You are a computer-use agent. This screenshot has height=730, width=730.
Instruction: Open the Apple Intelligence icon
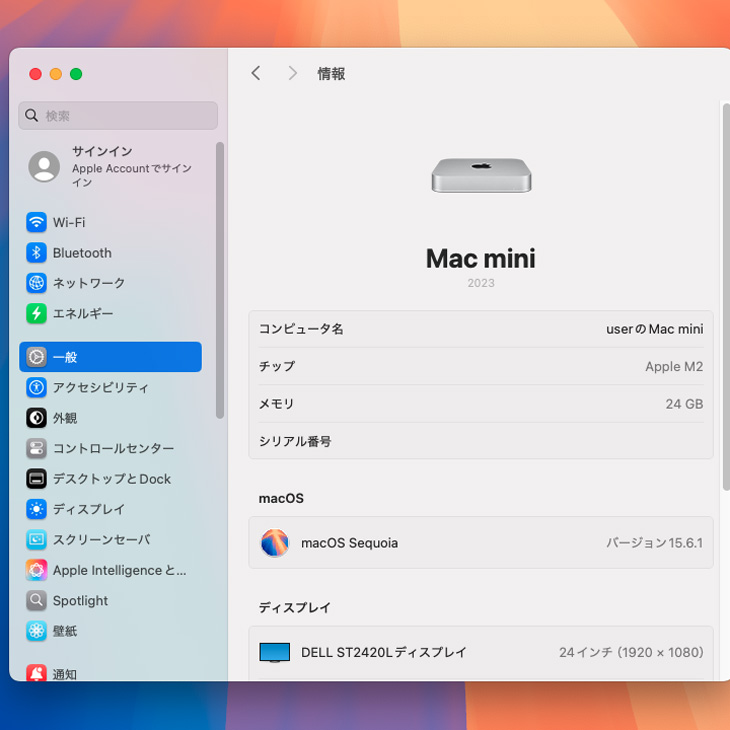point(36,570)
